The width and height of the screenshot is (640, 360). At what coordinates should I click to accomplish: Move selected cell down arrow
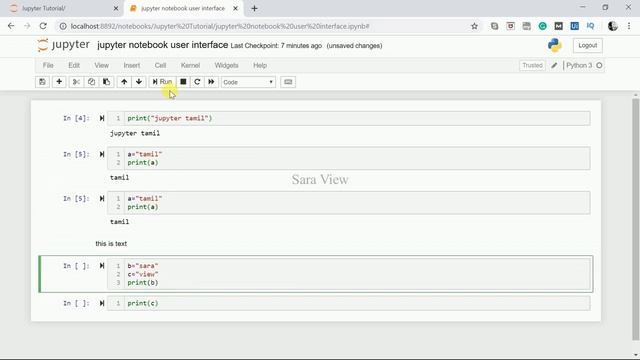tap(139, 82)
